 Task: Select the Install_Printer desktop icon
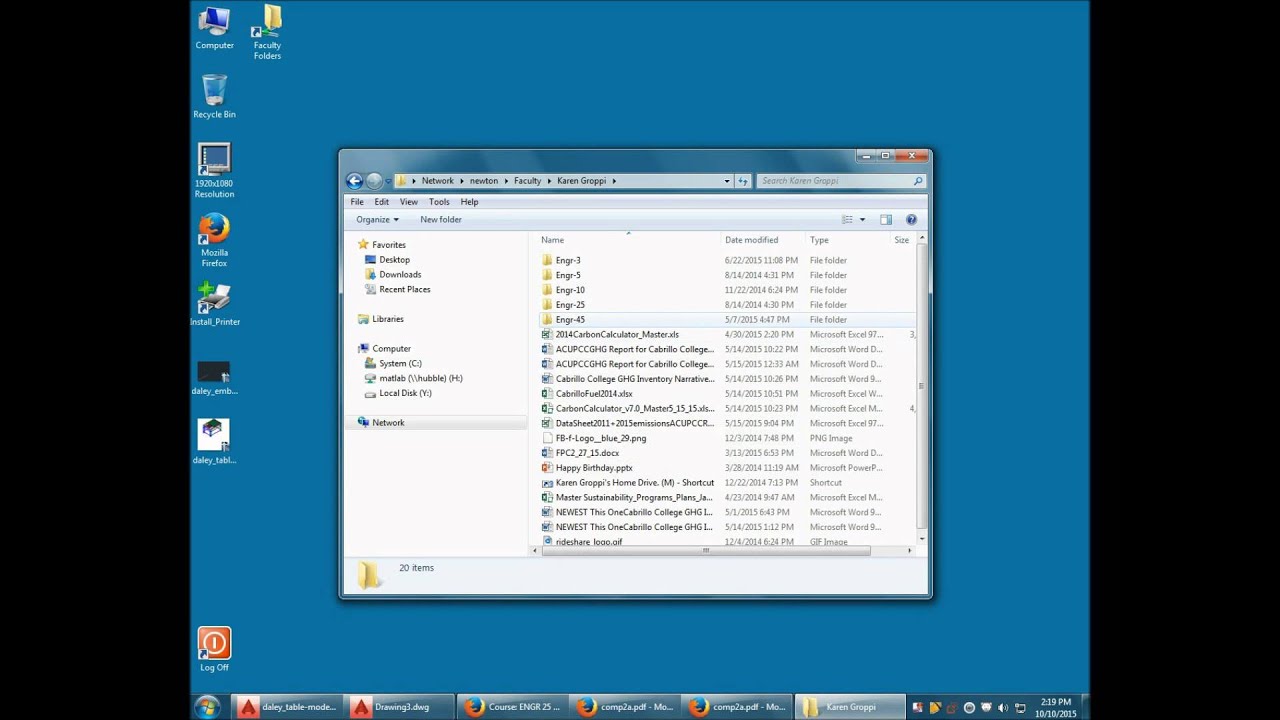coord(215,304)
